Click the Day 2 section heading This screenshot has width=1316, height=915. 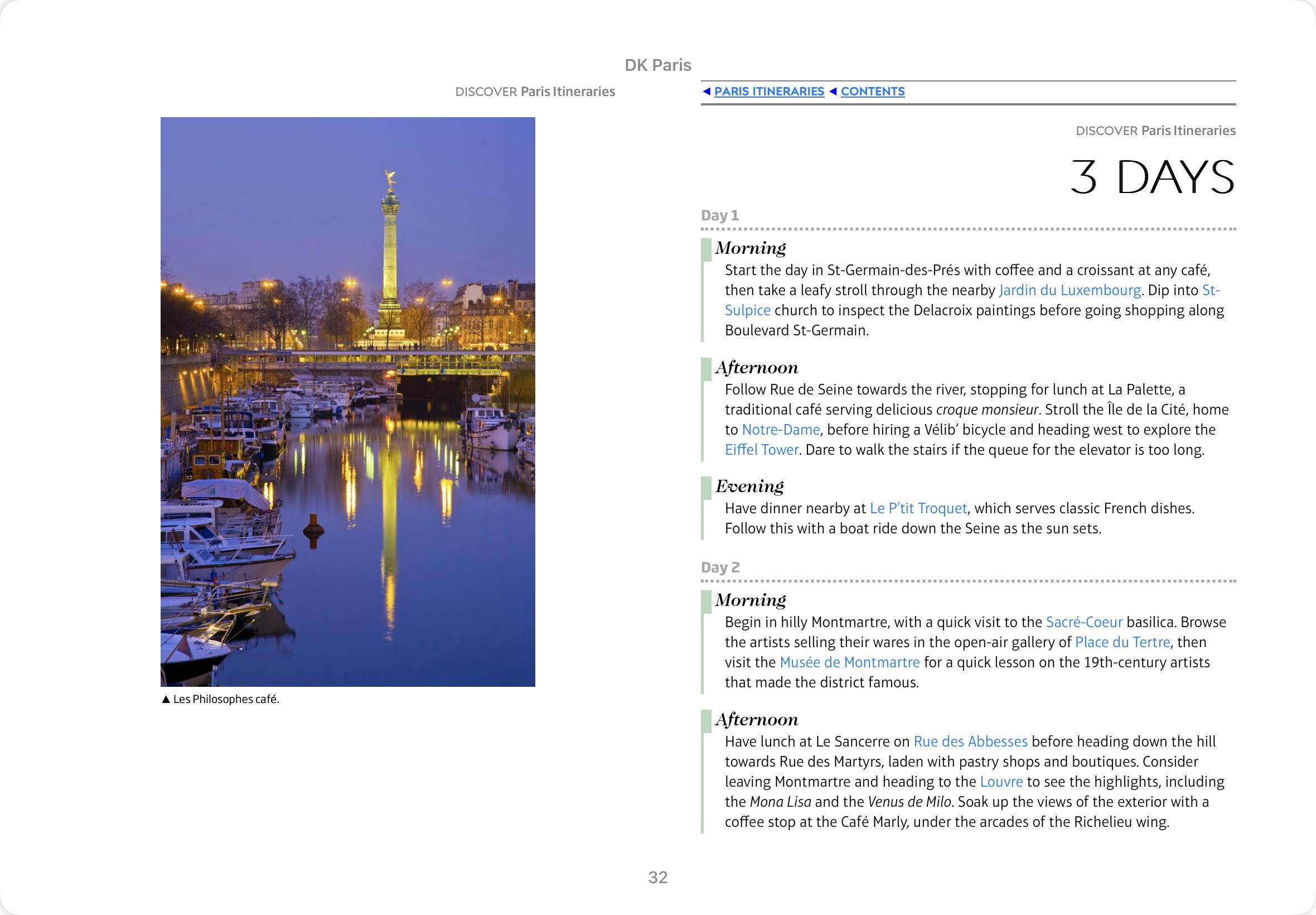pos(720,567)
